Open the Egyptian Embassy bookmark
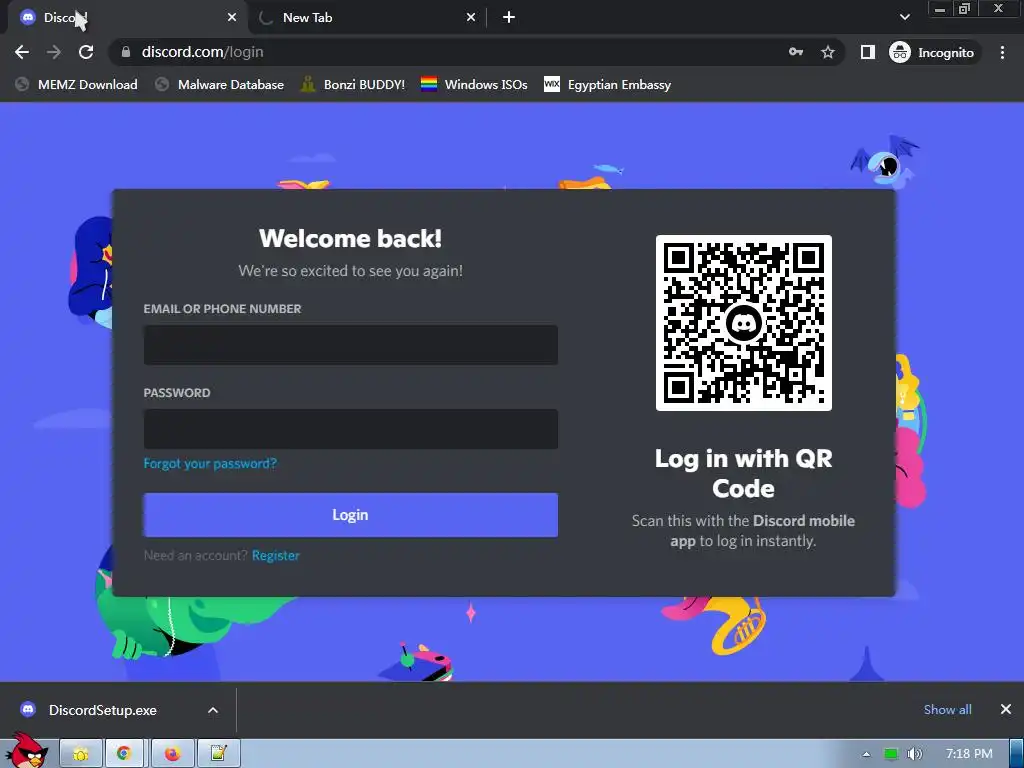This screenshot has width=1024, height=768. pos(607,85)
